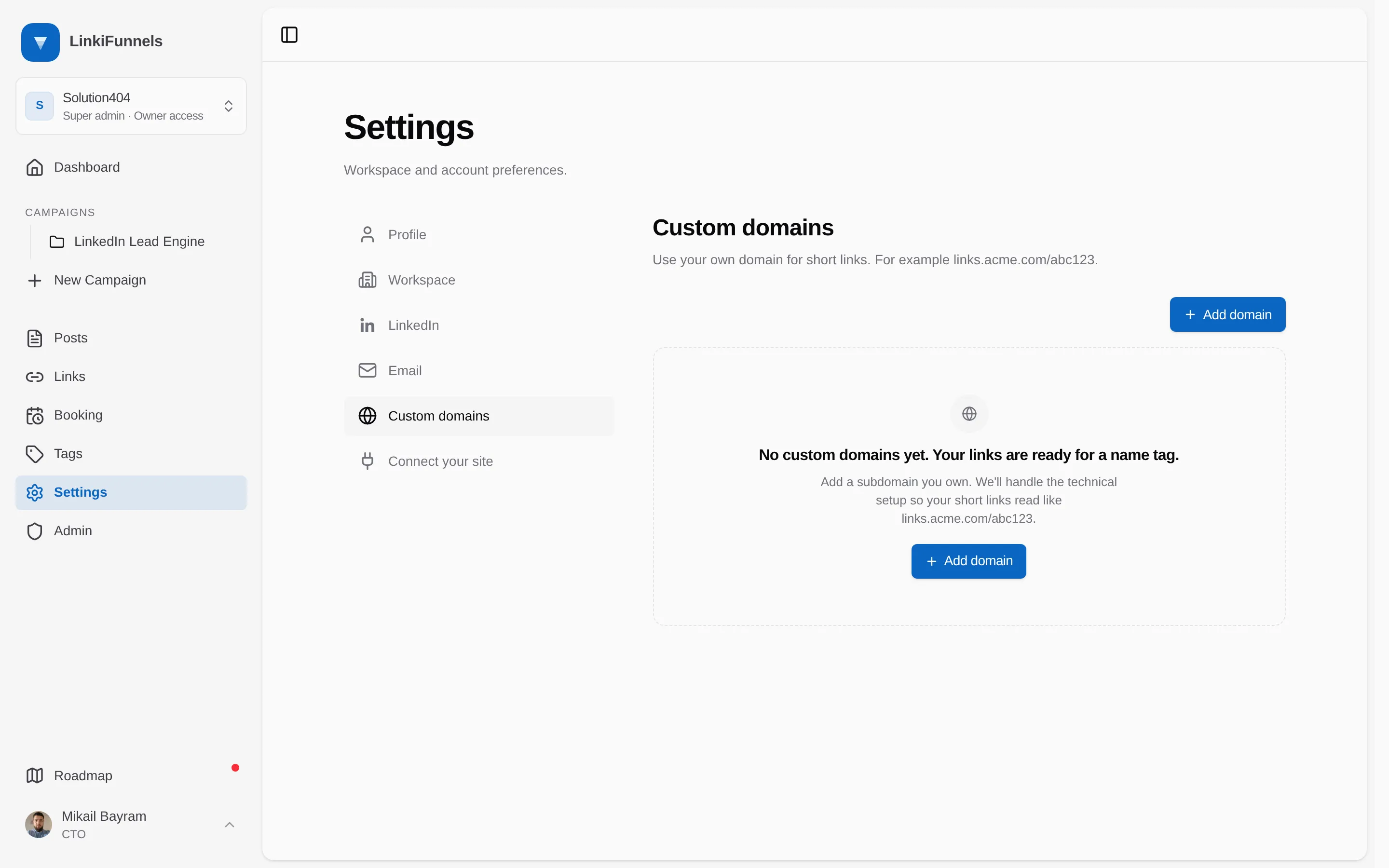Open Tags via the tag icon
This screenshot has width=1389, height=868.
point(34,454)
